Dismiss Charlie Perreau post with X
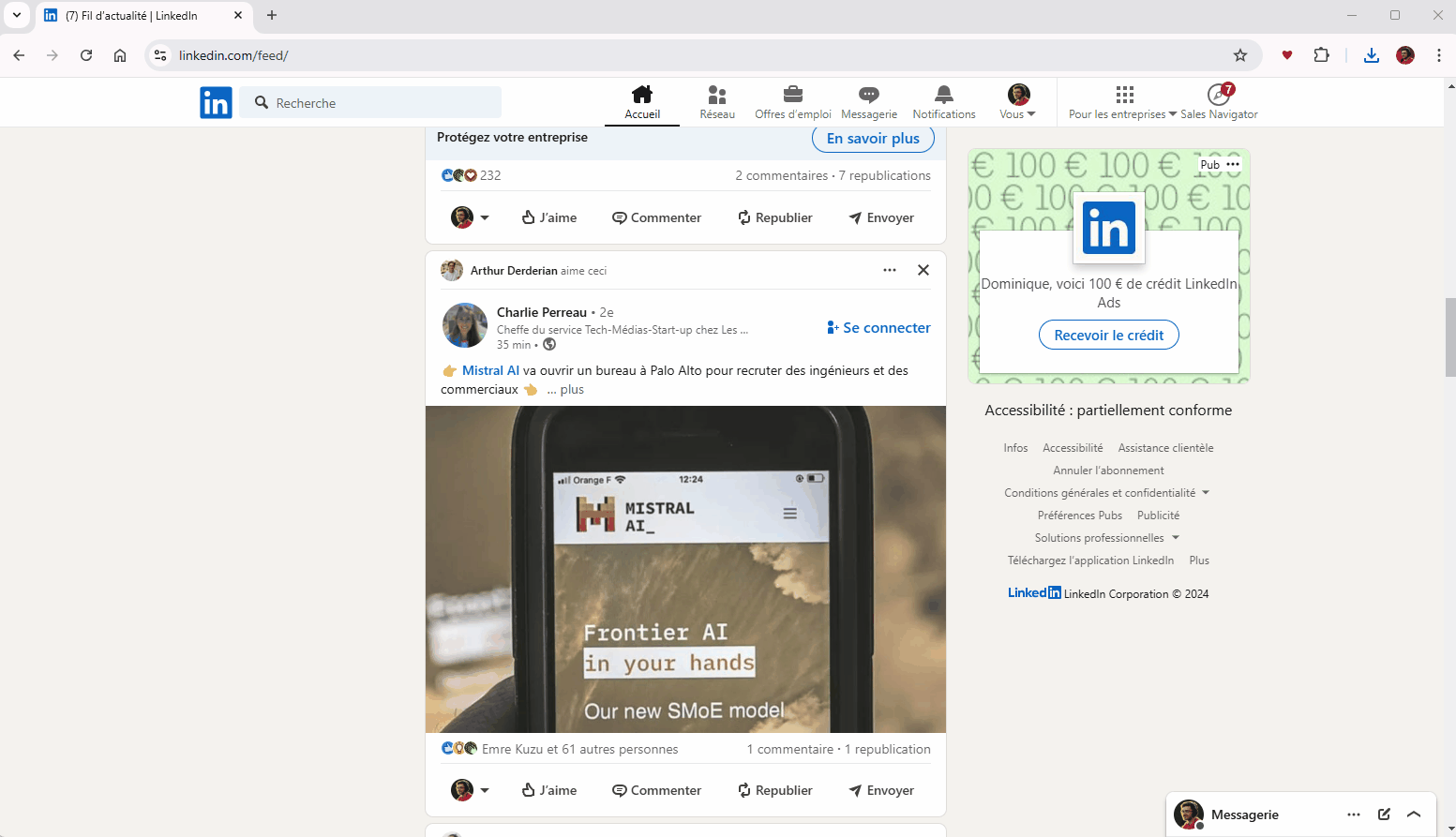Viewport: 1456px width, 837px height. [923, 270]
